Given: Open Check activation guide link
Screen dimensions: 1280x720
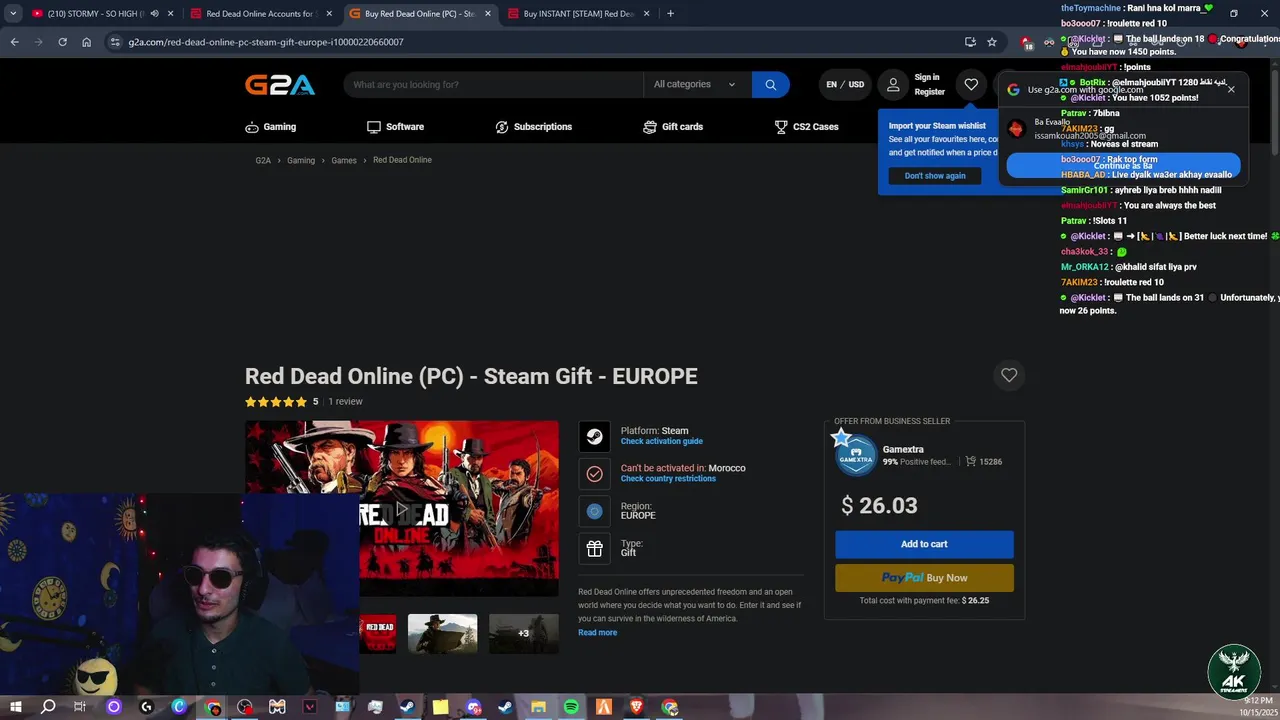Looking at the screenshot, I should (661, 441).
